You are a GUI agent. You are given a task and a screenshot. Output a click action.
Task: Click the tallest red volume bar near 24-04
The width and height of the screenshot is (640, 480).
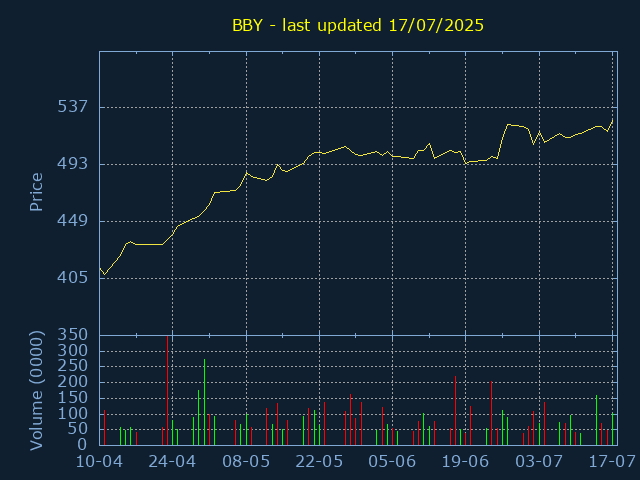tap(167, 391)
